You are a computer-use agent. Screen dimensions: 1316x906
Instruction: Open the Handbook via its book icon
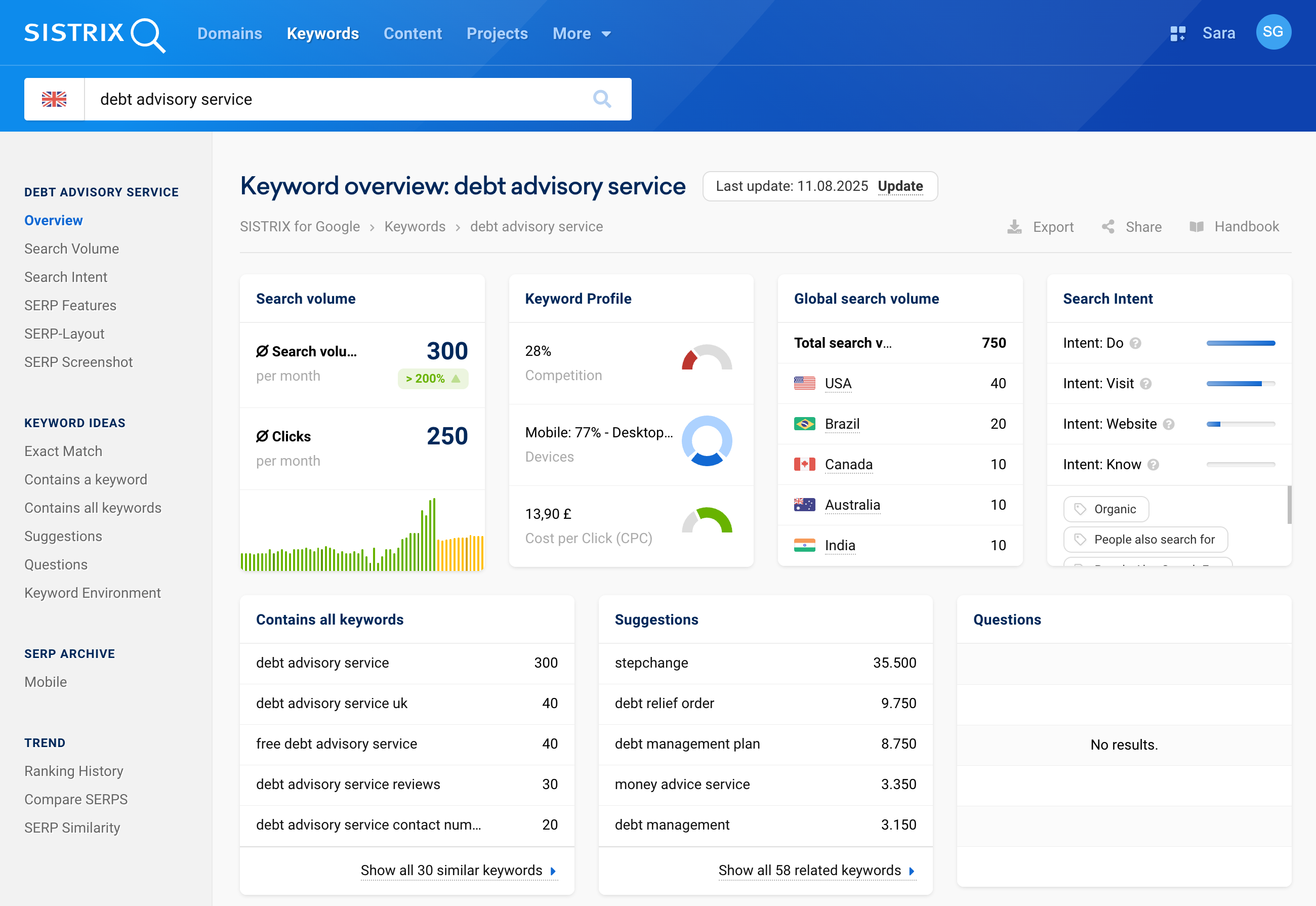[1198, 227]
